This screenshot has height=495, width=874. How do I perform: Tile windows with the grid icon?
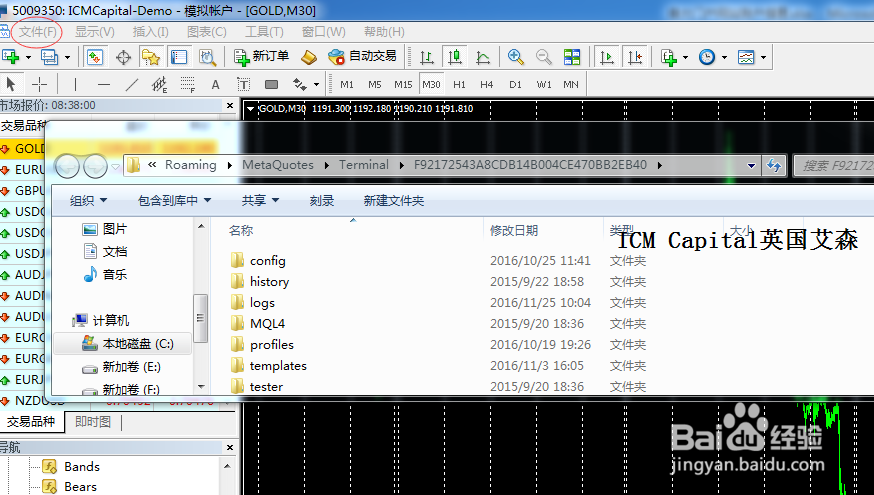coord(572,57)
